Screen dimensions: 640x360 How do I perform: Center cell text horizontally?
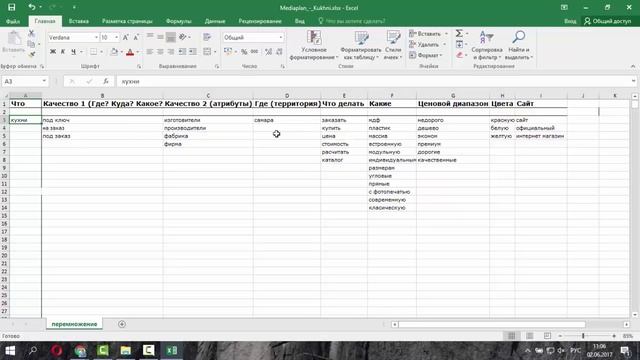point(160,52)
